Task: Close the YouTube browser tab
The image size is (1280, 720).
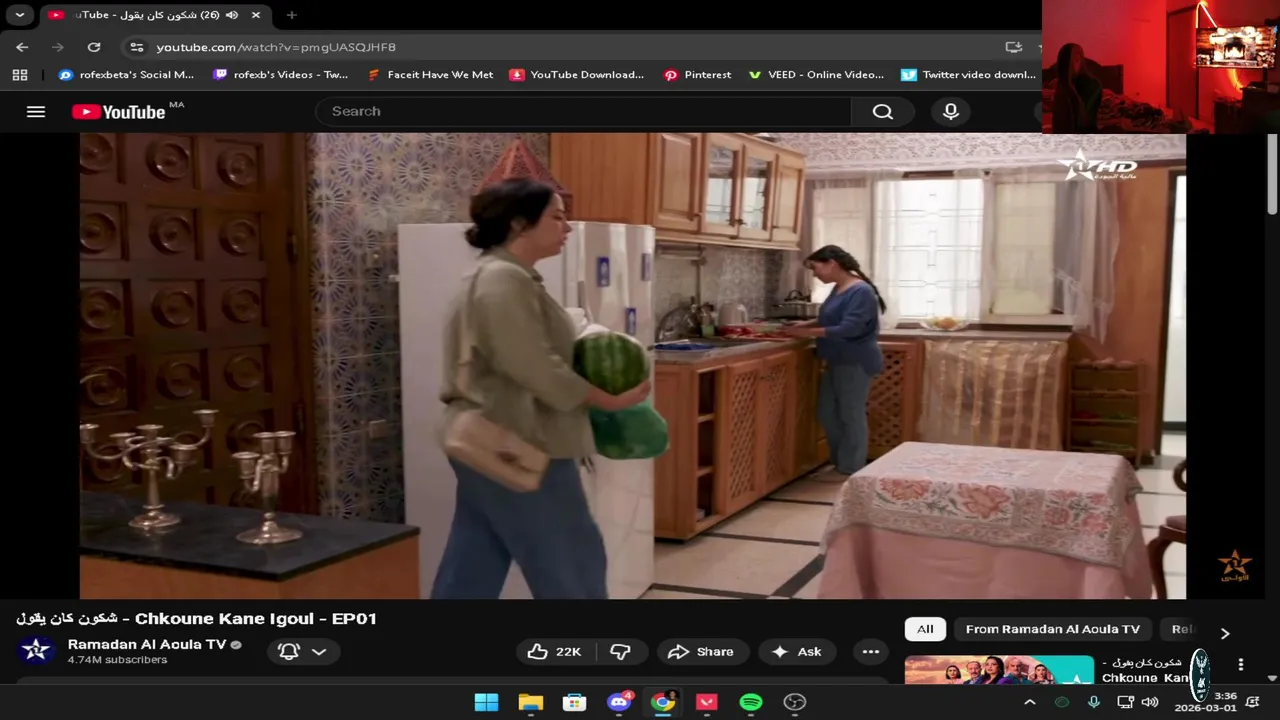Action: coord(256,15)
